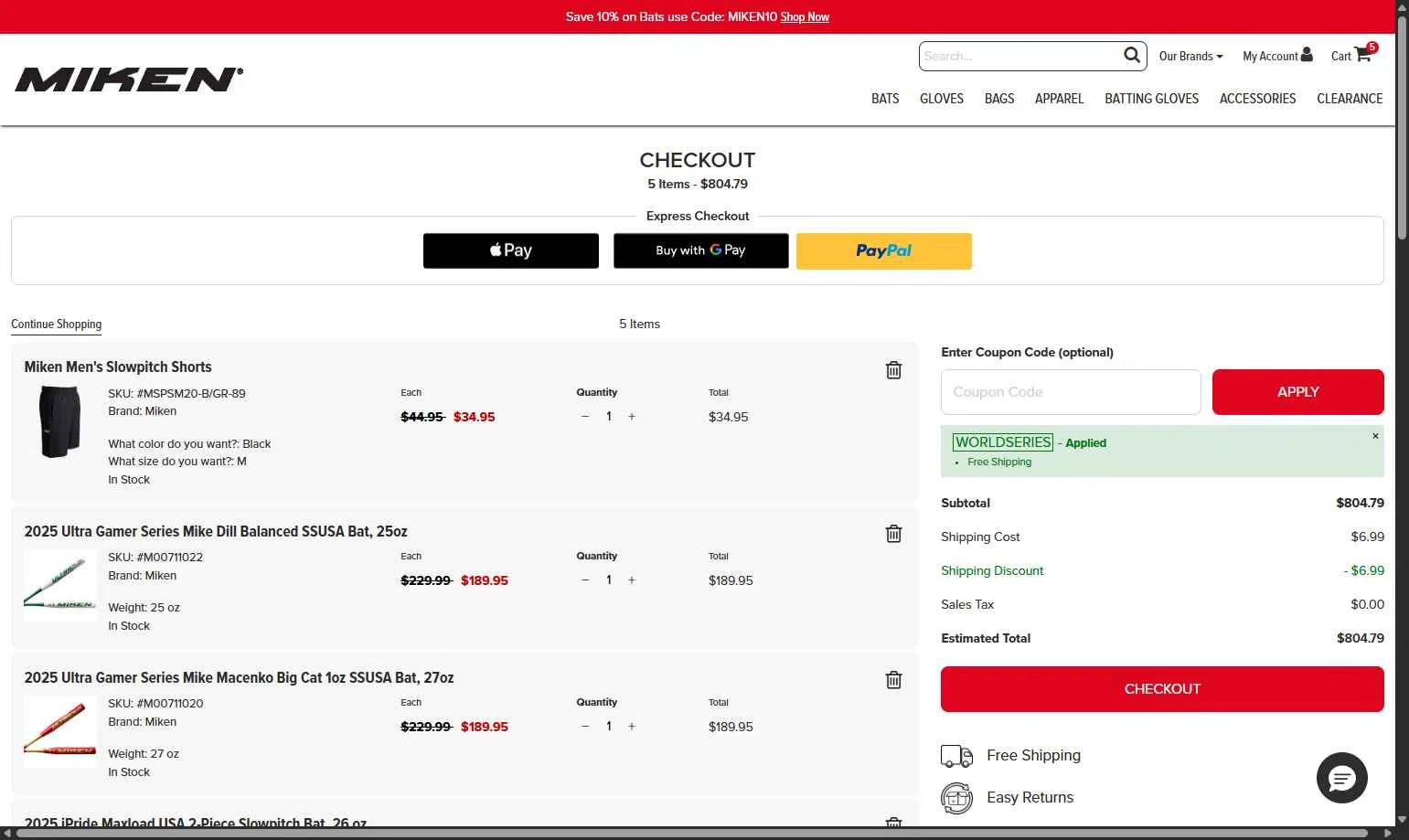Click SKU #M00711022 text
The width and height of the screenshot is (1409, 840).
click(x=155, y=558)
